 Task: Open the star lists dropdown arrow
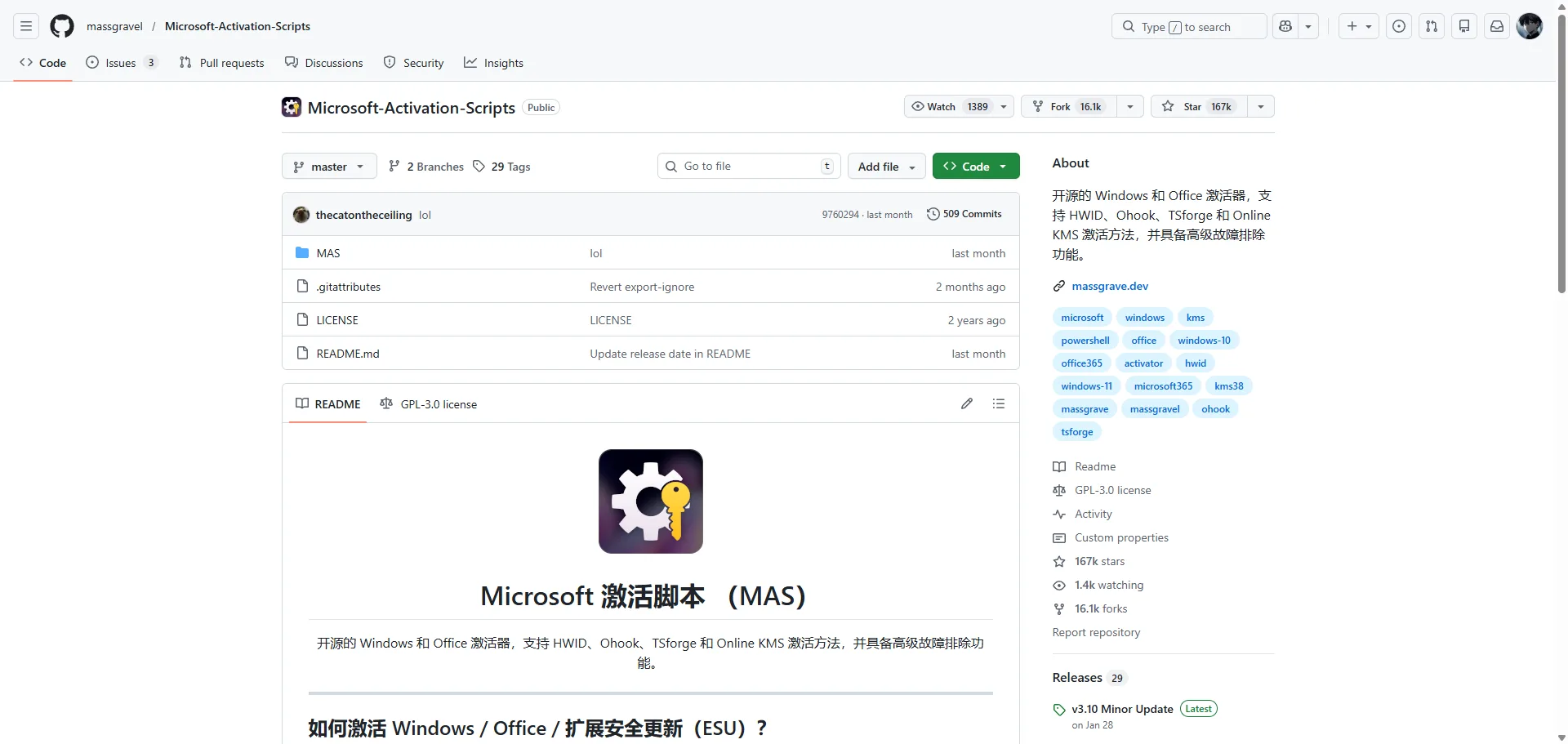1261,107
